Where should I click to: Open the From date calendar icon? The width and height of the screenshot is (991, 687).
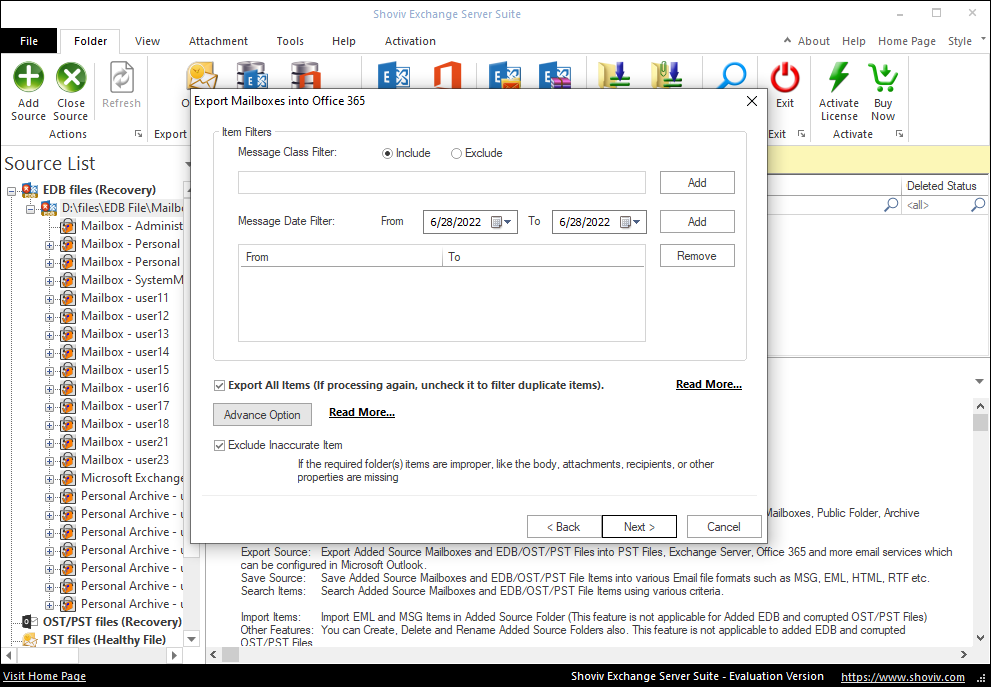pyautogui.click(x=497, y=222)
